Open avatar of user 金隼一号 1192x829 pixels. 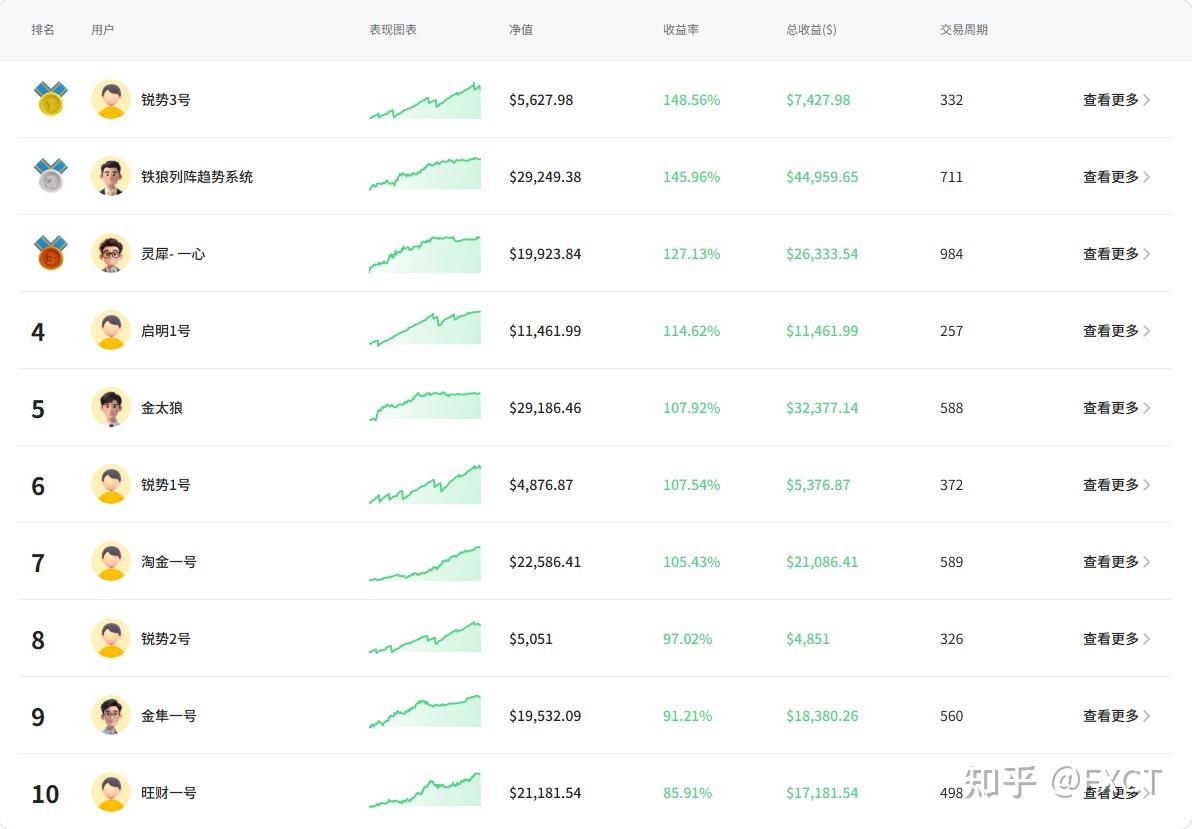click(x=111, y=715)
